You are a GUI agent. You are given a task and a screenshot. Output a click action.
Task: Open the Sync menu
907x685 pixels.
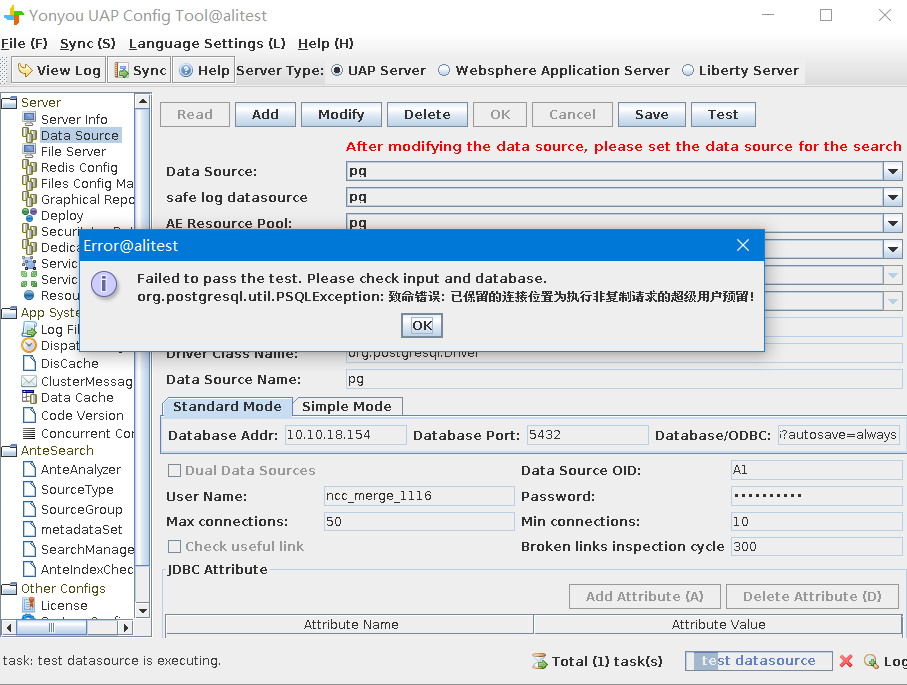(x=88, y=43)
